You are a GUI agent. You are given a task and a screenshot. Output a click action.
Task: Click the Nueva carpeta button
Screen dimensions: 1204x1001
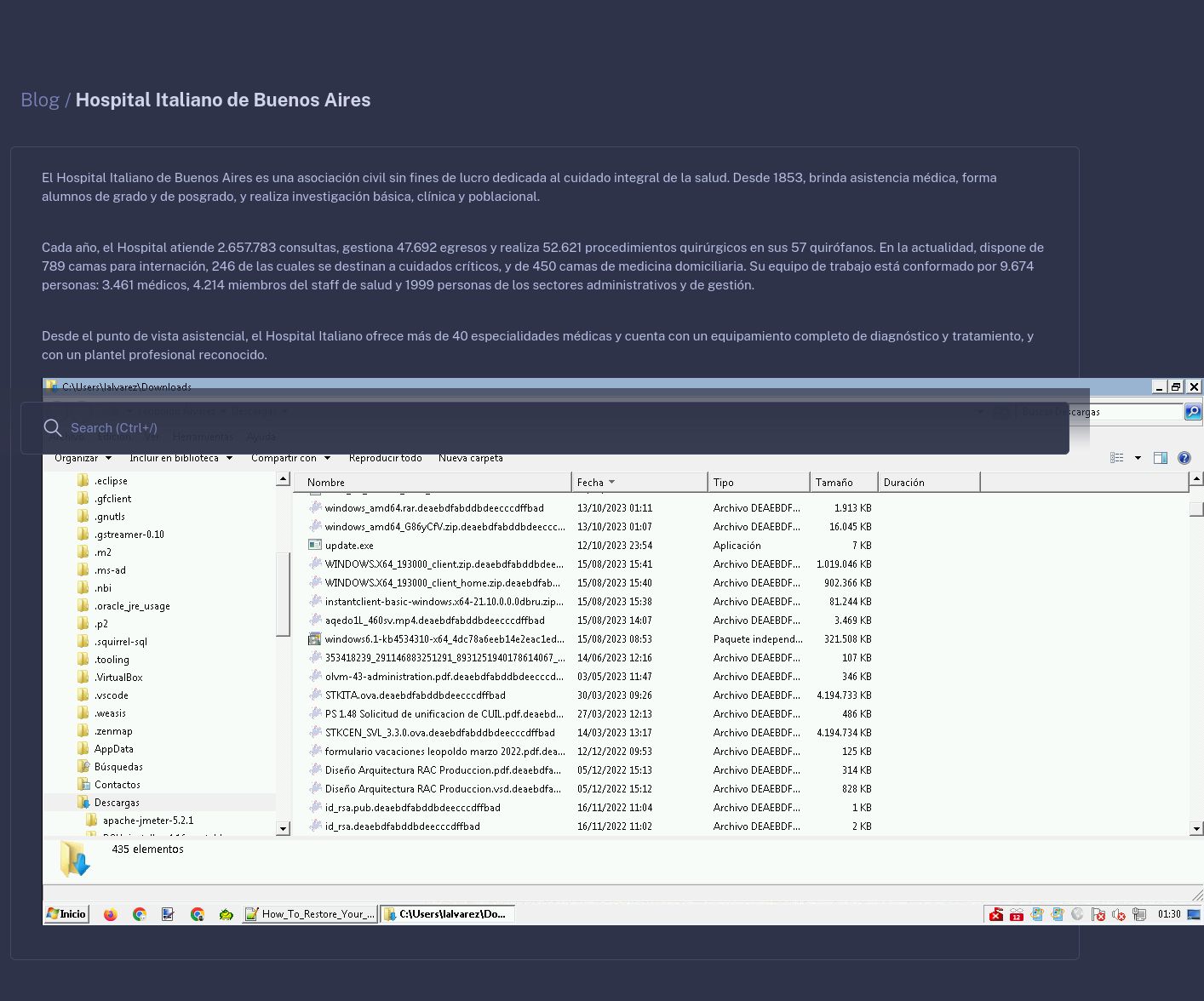coord(470,458)
